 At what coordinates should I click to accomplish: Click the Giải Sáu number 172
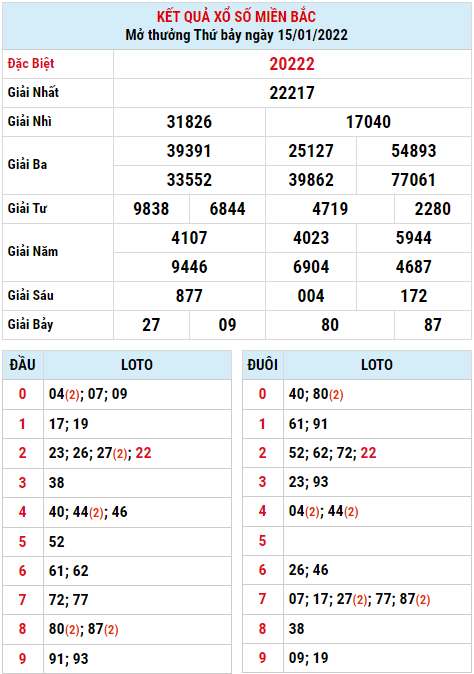(x=413, y=296)
